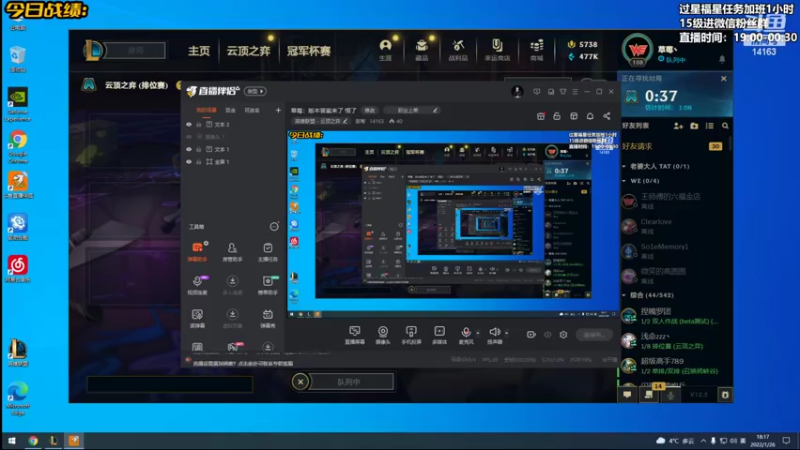Image resolution: width=800 pixels, height=450 pixels.
Task: Add 摄像头 camera source
Action: coord(383,335)
